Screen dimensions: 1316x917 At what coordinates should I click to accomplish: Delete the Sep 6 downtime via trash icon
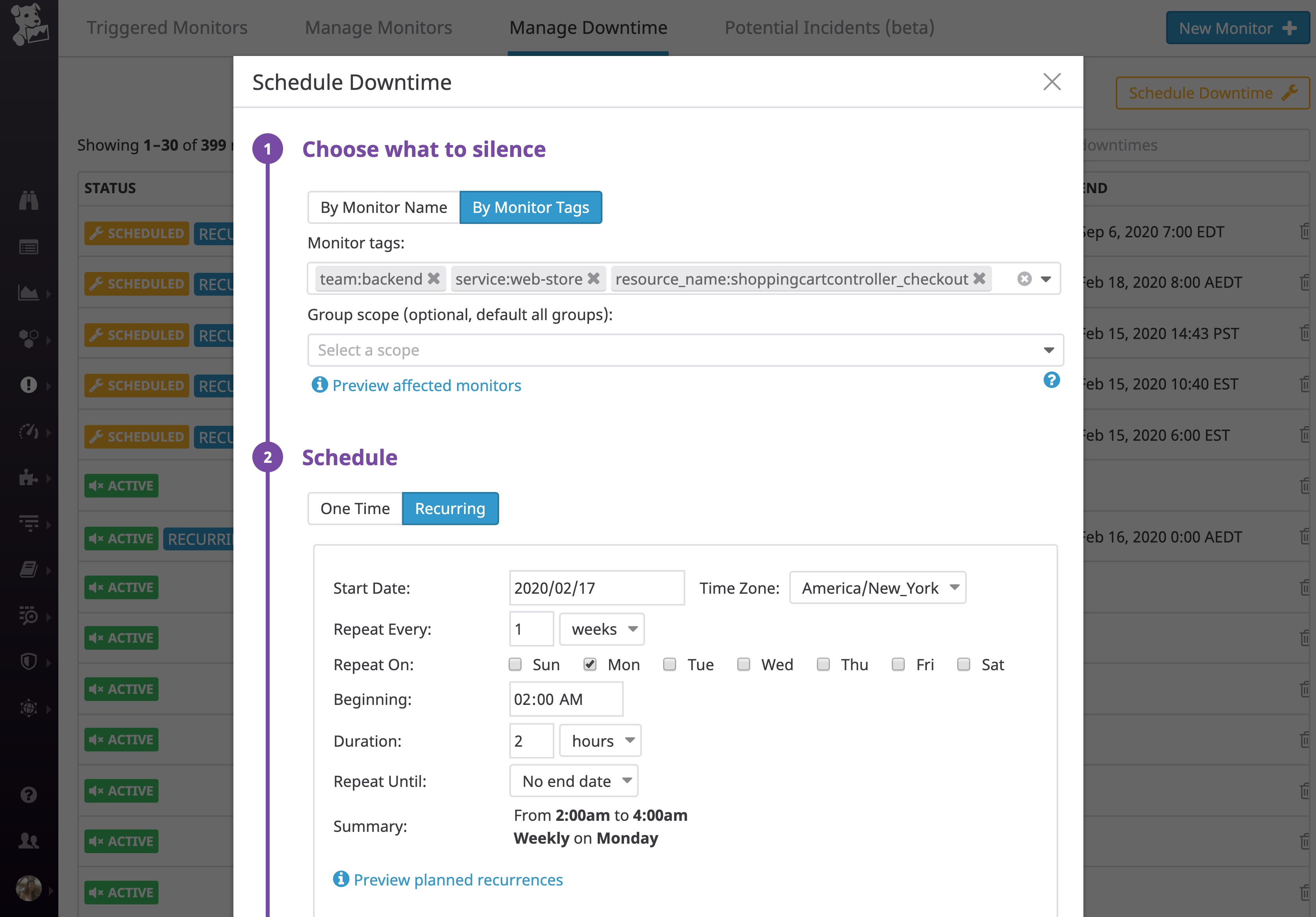point(1305,231)
